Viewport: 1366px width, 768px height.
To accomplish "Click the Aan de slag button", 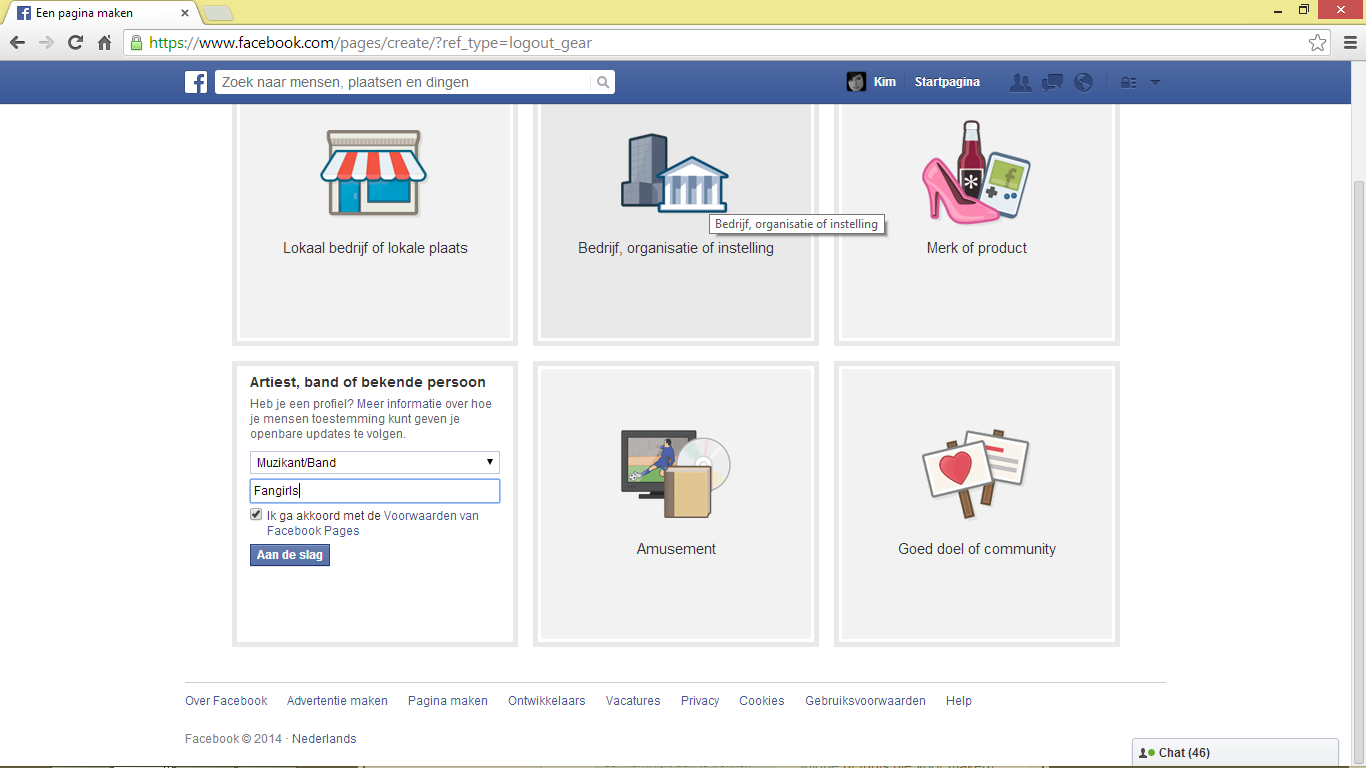I will point(290,555).
